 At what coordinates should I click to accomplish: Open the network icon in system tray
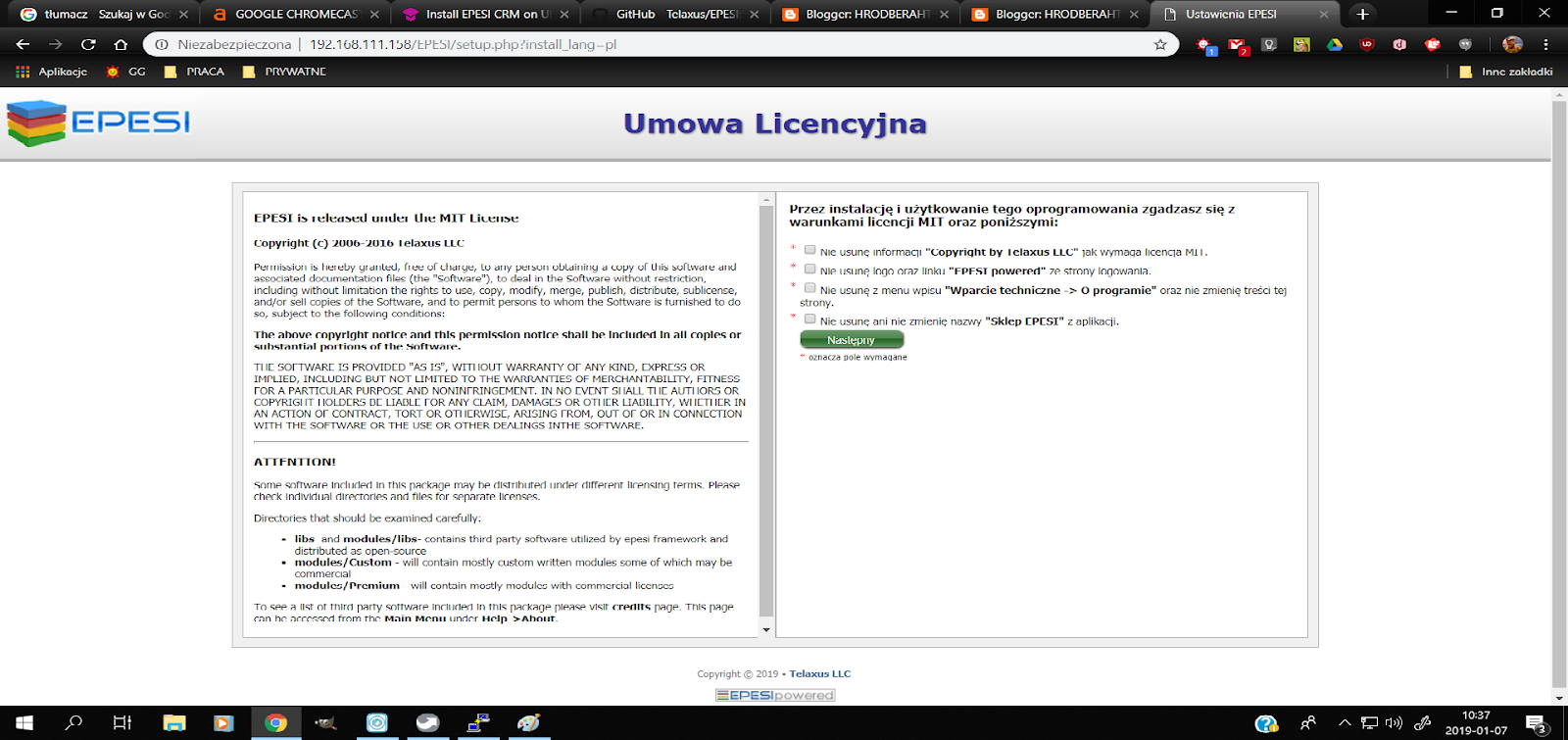click(1369, 723)
